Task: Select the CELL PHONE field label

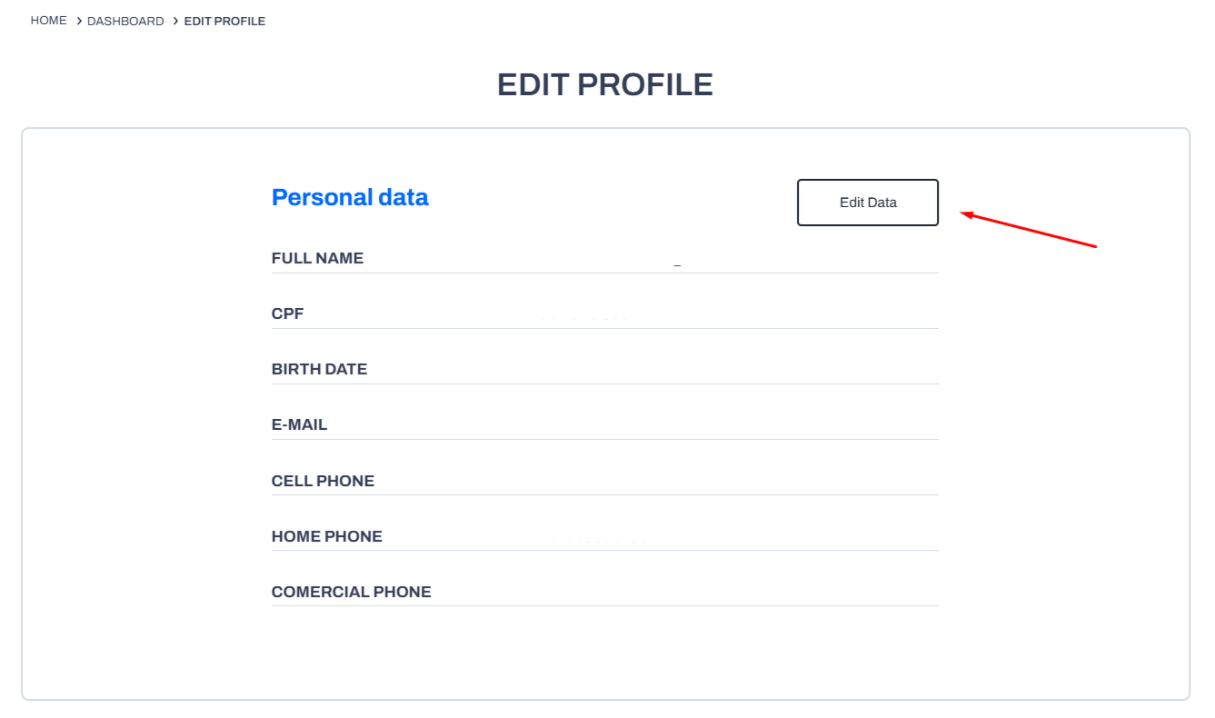Action: tap(322, 481)
